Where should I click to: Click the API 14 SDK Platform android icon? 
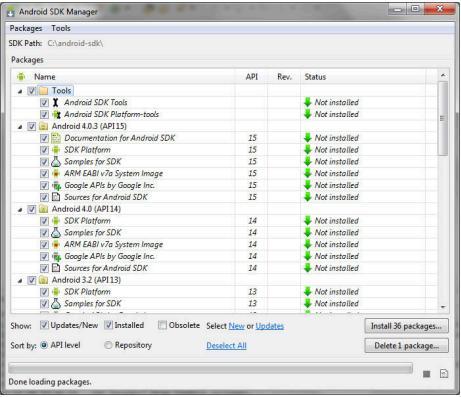pos(56,221)
